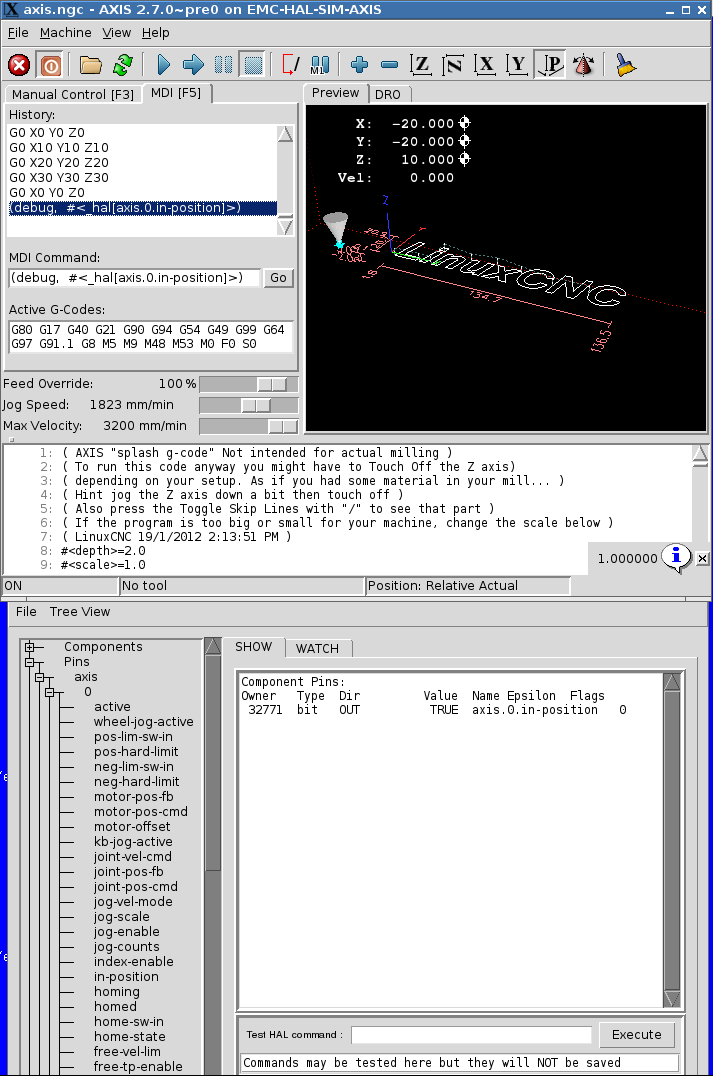
Task: Open Tree View menu in HAL window
Action: pos(80,611)
